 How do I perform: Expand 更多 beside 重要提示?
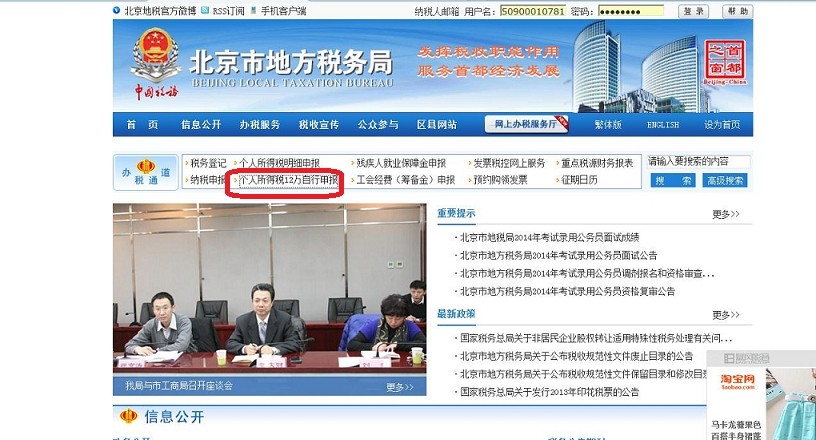pos(725,214)
